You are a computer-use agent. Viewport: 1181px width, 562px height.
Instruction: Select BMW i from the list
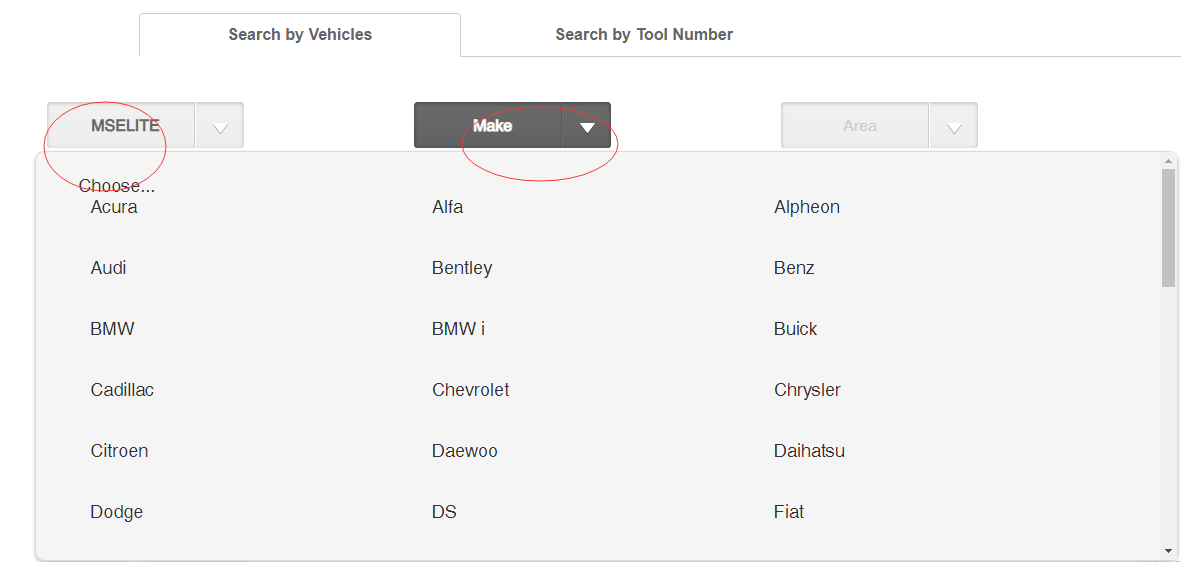(458, 329)
